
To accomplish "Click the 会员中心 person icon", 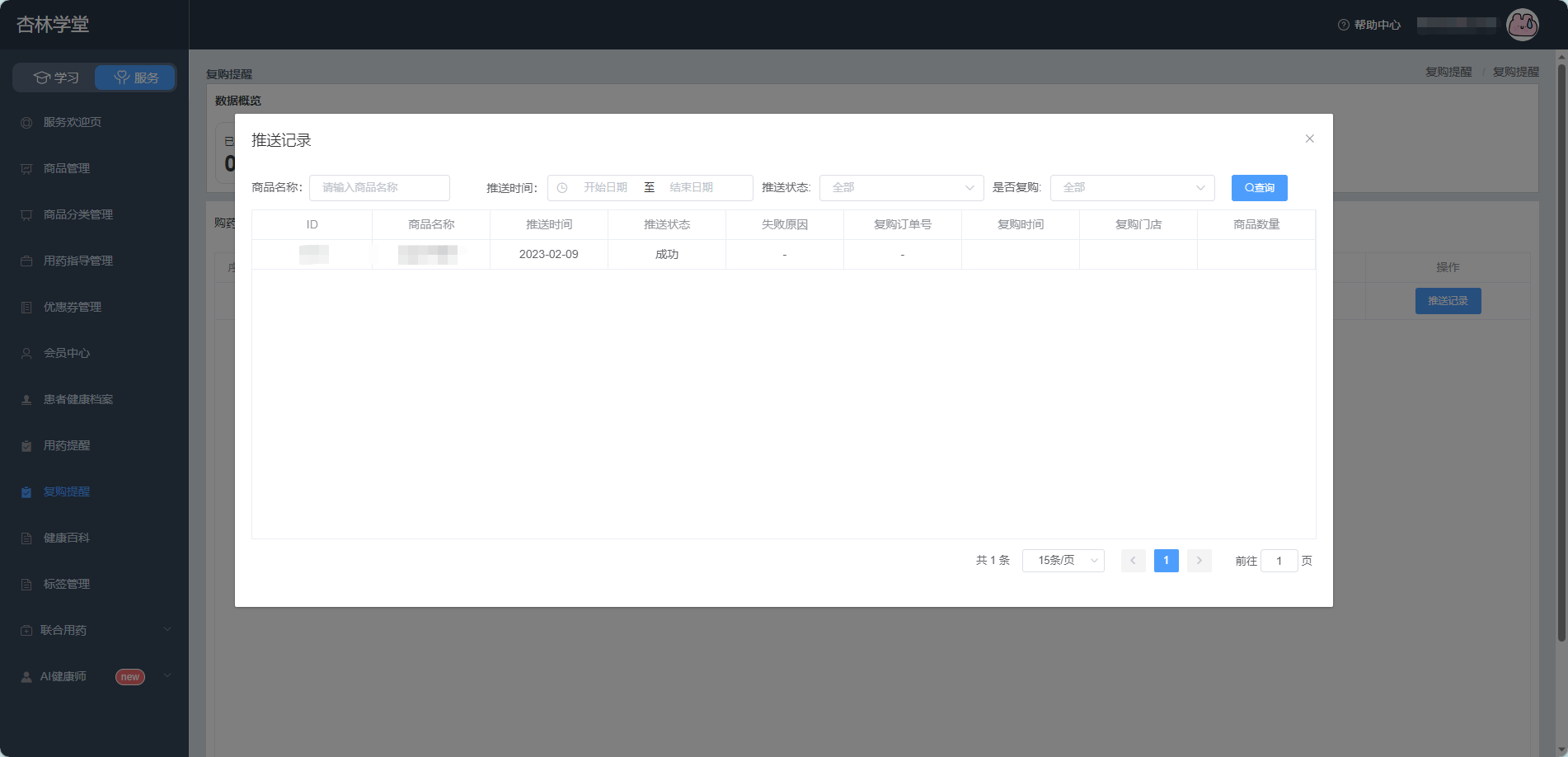I will click(x=26, y=354).
